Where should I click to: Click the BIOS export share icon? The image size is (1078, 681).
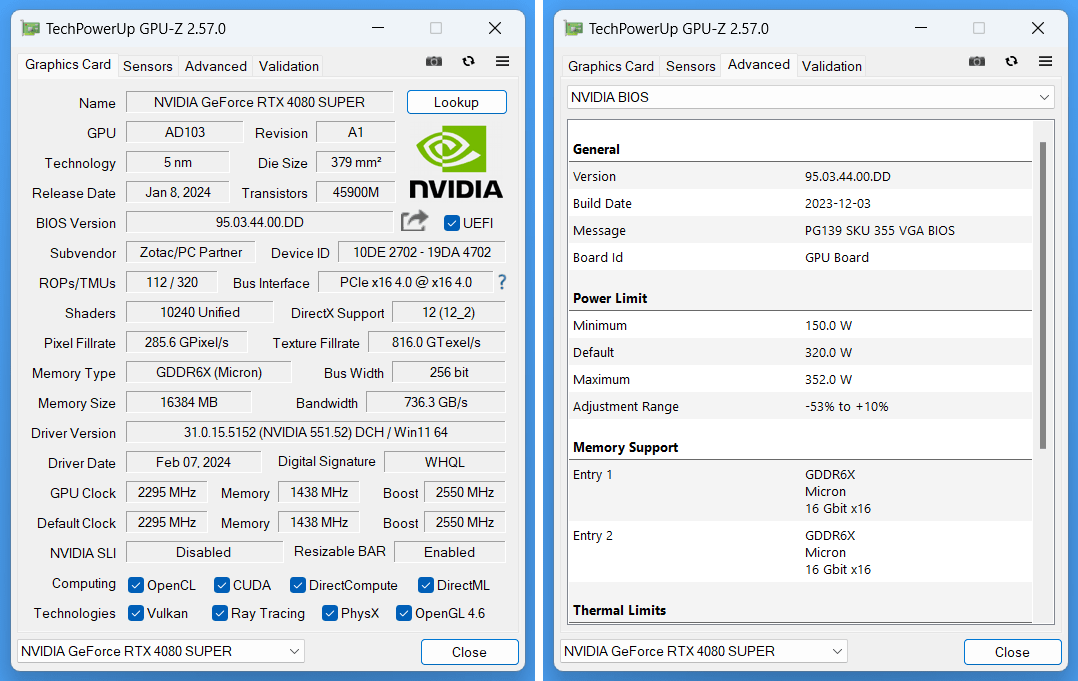(x=415, y=221)
